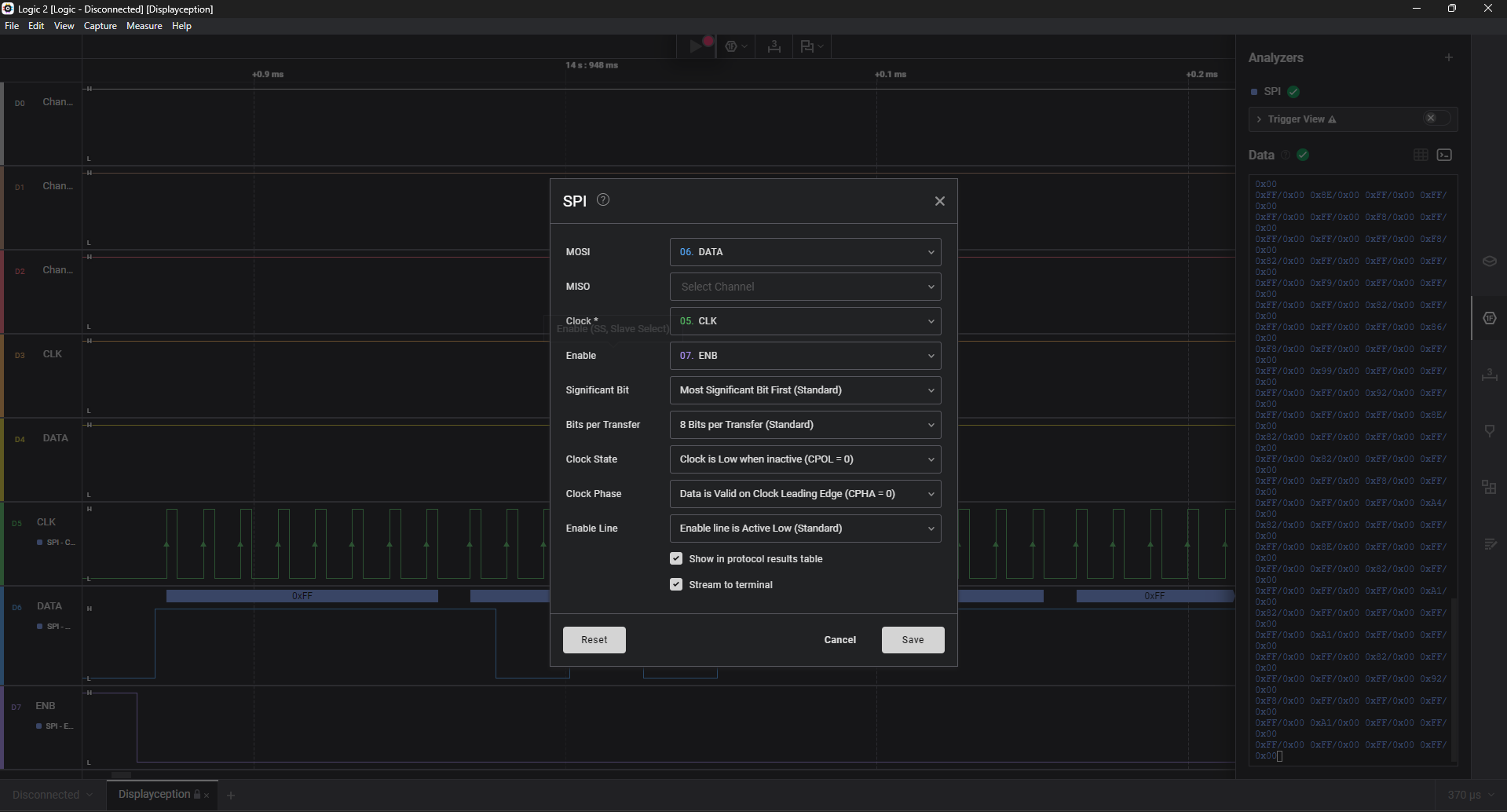Screen dimensions: 1507x812
Task: Toggle the Trigger View switch
Action: [1437, 119]
